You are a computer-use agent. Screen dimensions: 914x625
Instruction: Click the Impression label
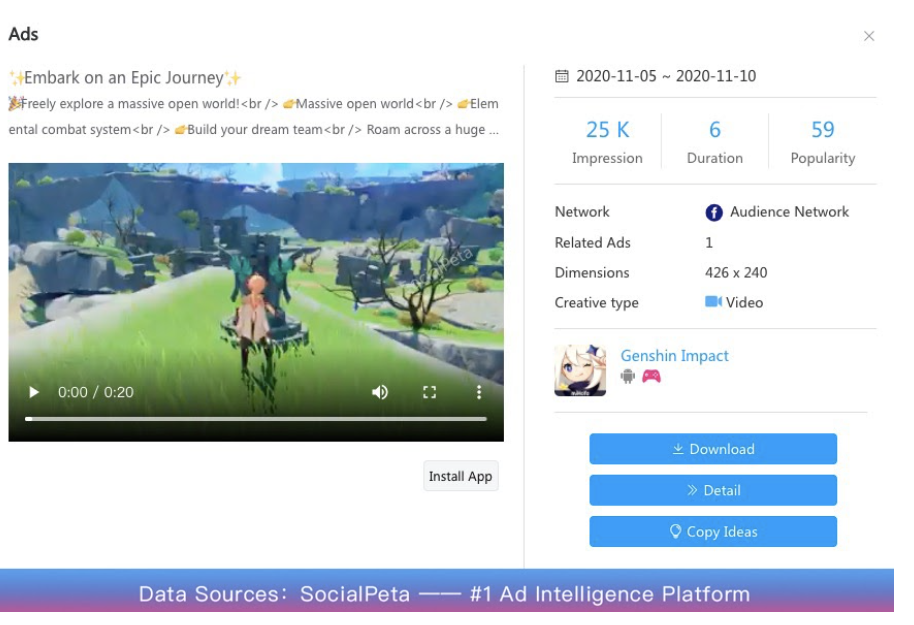click(607, 158)
